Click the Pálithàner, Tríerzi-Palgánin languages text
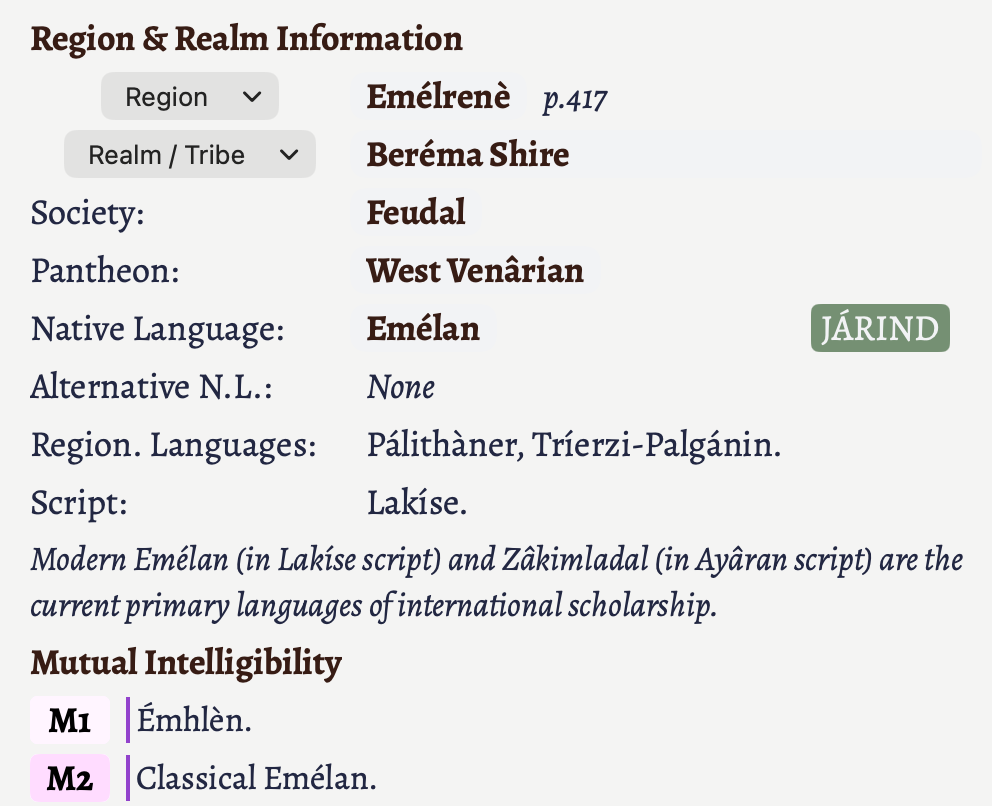This screenshot has width=992, height=806. tap(573, 445)
